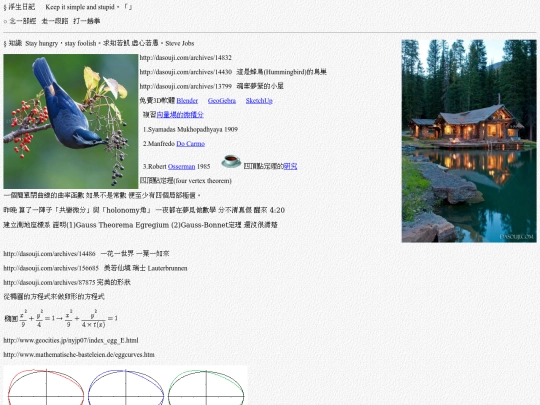Click the line mentioning holonomy角

click(144, 210)
